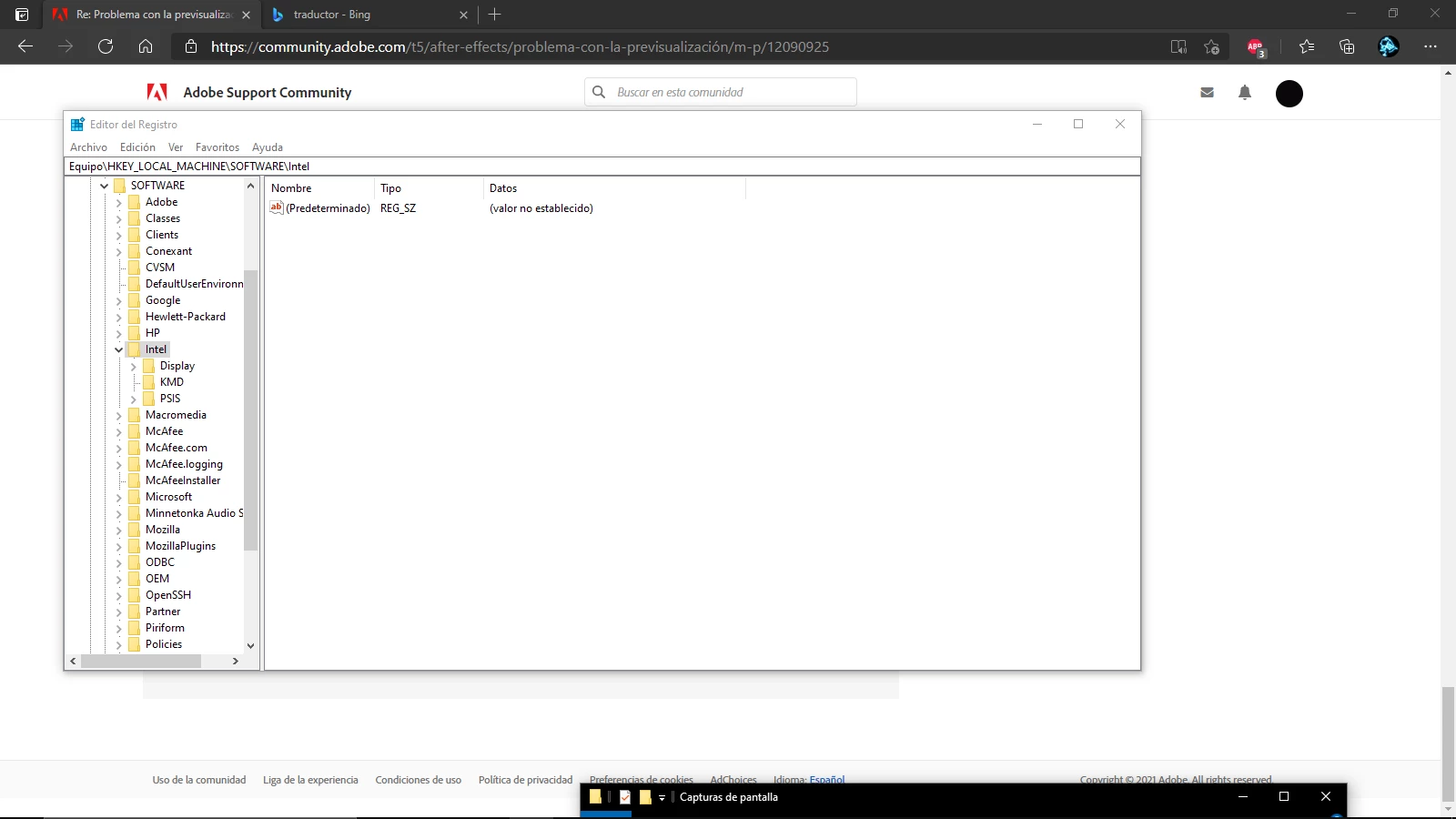Click the browser Back arrow

(x=25, y=46)
